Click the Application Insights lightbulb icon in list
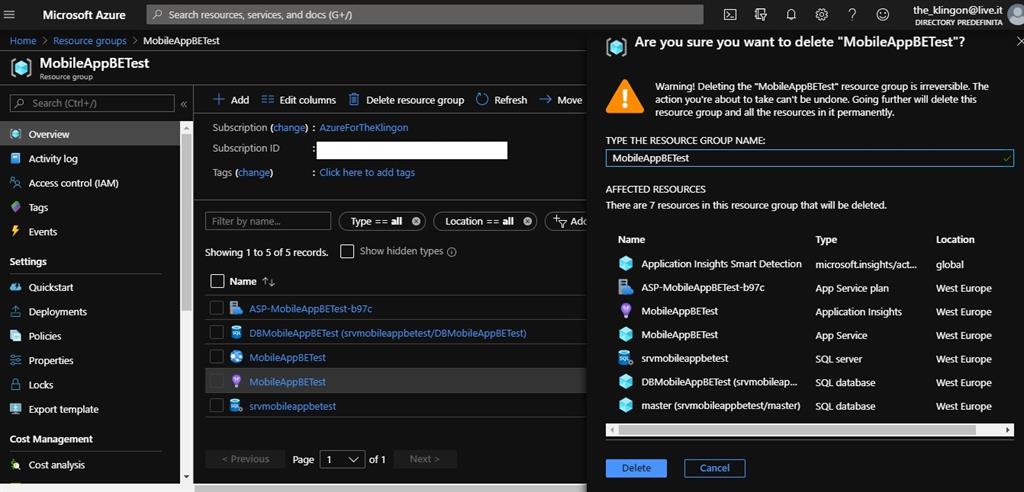This screenshot has width=1024, height=492. pos(236,382)
